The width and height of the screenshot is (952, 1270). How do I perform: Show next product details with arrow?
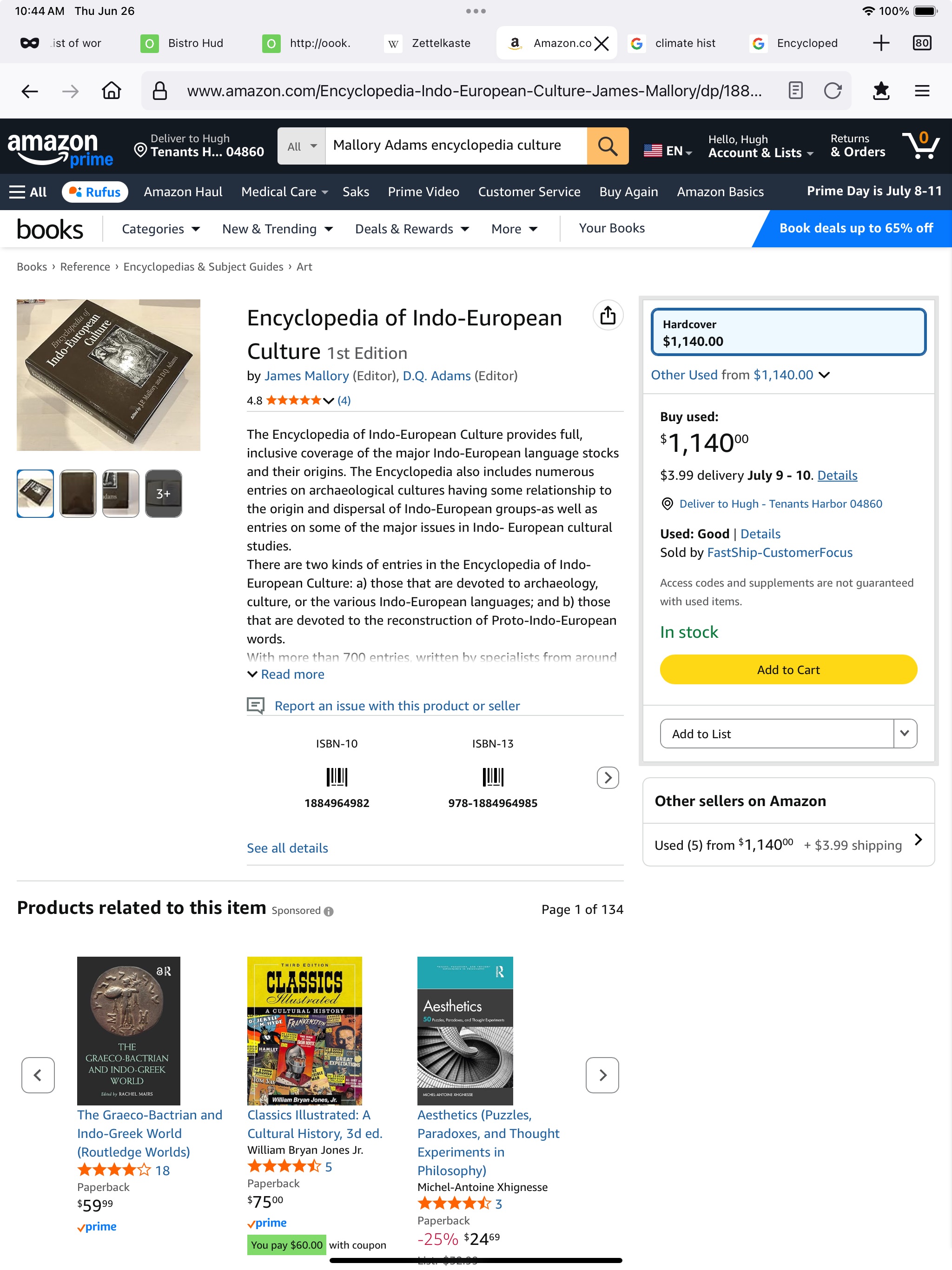pyautogui.click(x=608, y=777)
